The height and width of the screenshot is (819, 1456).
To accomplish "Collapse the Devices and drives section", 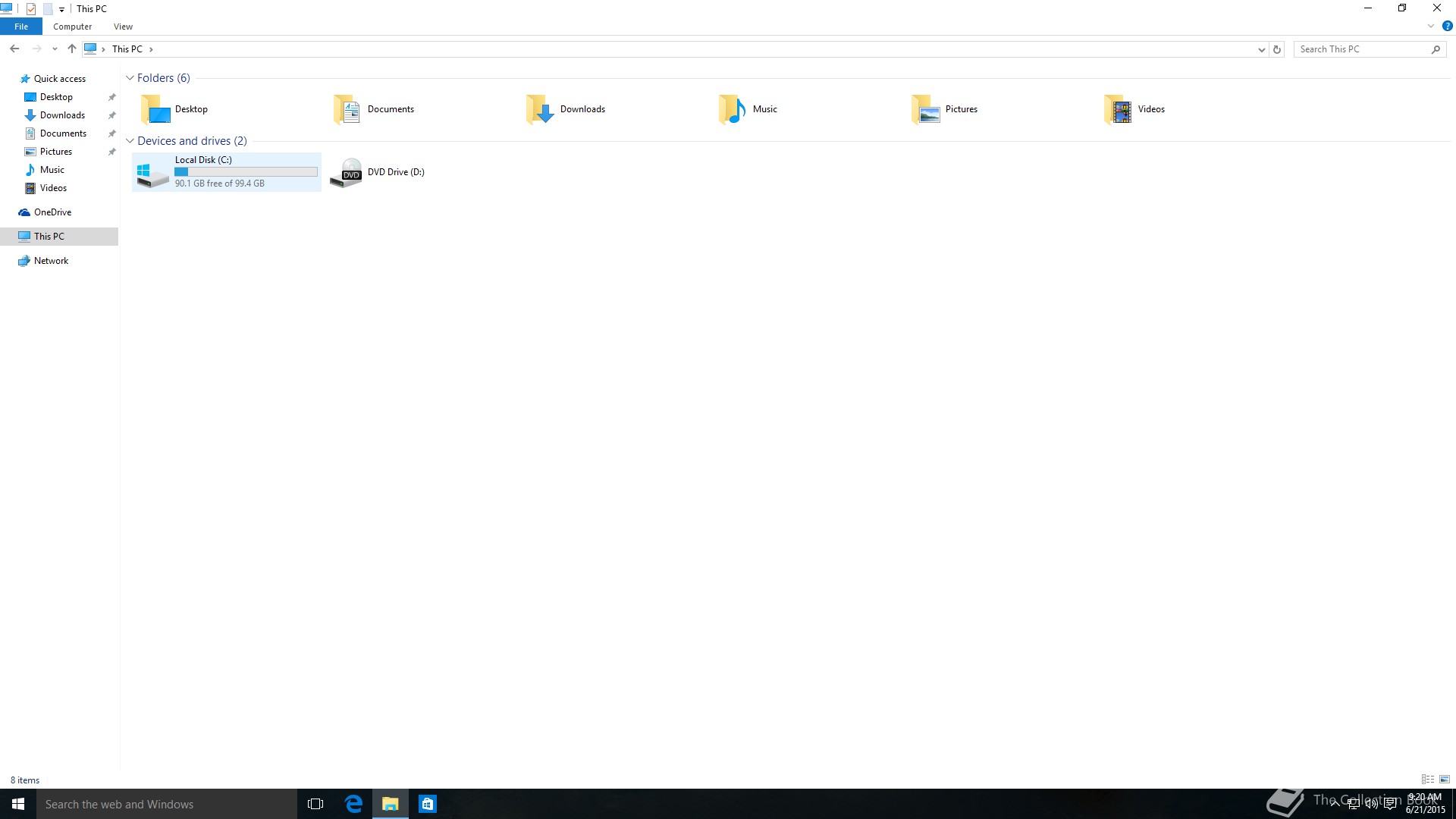I will [130, 140].
